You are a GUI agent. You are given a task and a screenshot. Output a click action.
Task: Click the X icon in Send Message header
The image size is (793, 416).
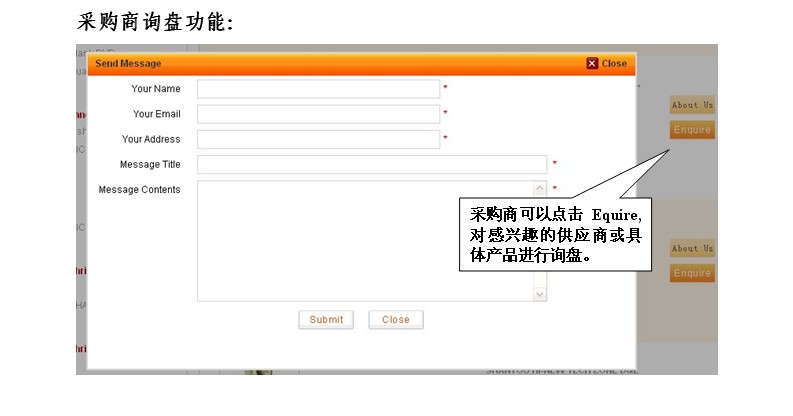[x=592, y=63]
